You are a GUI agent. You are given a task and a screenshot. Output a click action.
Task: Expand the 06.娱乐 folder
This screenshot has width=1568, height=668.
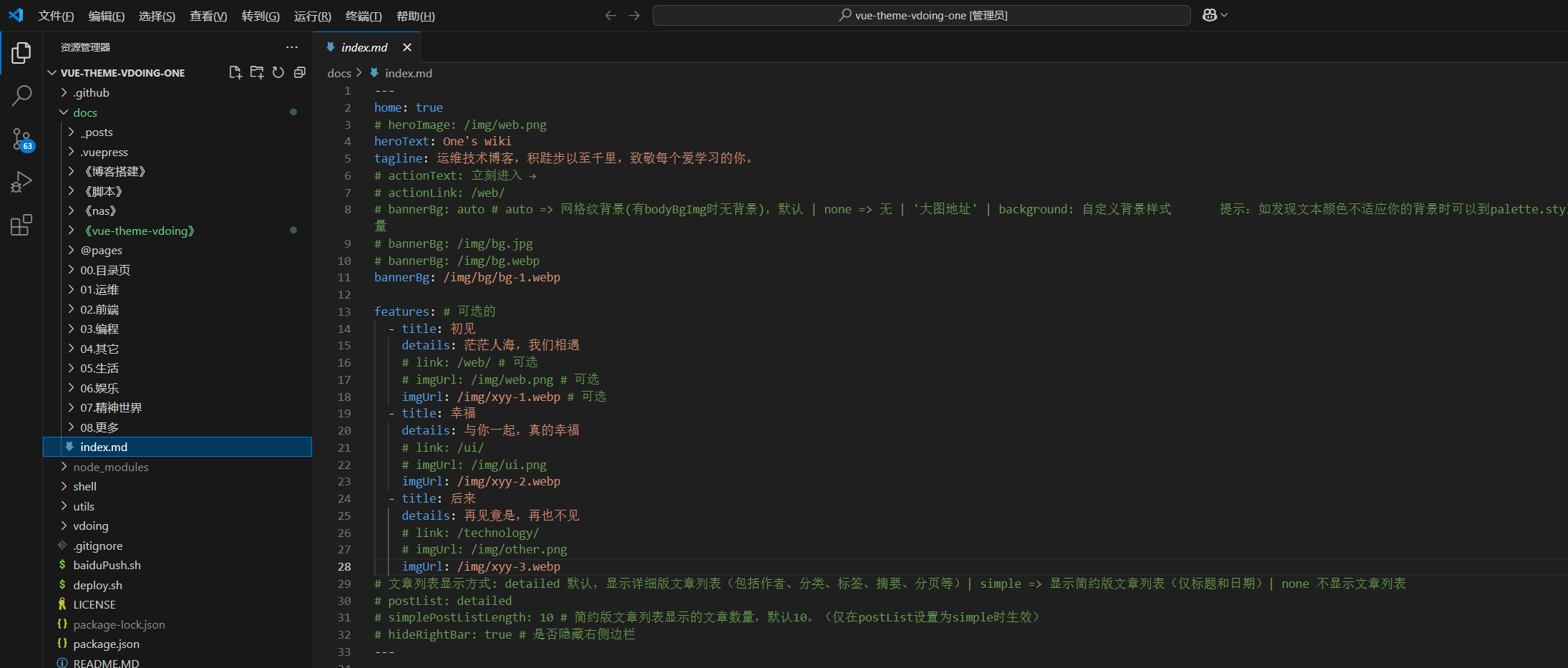tap(177, 388)
